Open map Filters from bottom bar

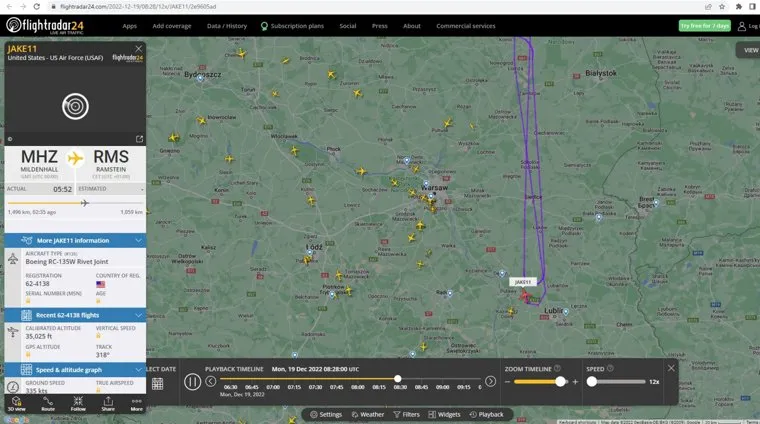tap(406, 414)
